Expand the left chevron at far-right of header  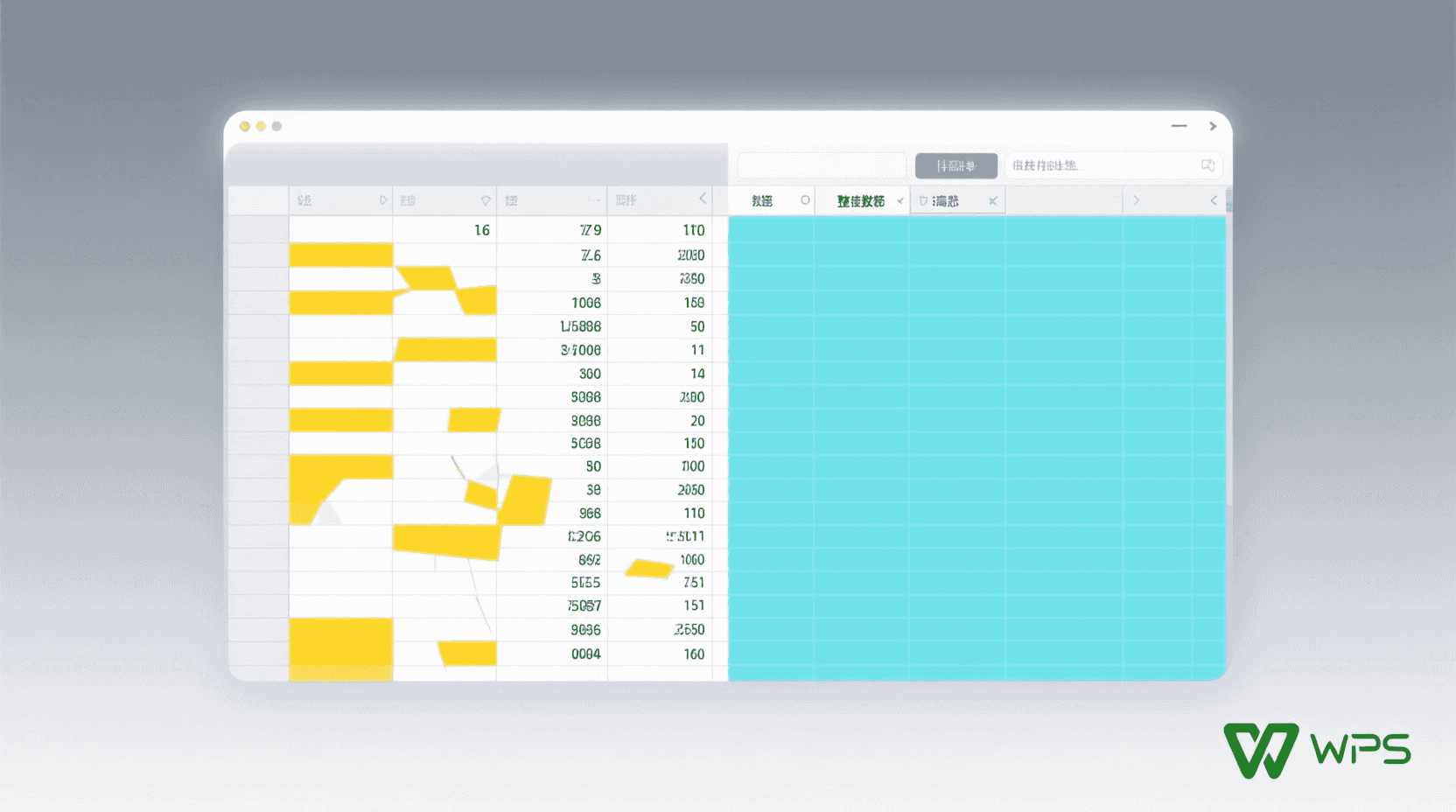[x=1214, y=200]
